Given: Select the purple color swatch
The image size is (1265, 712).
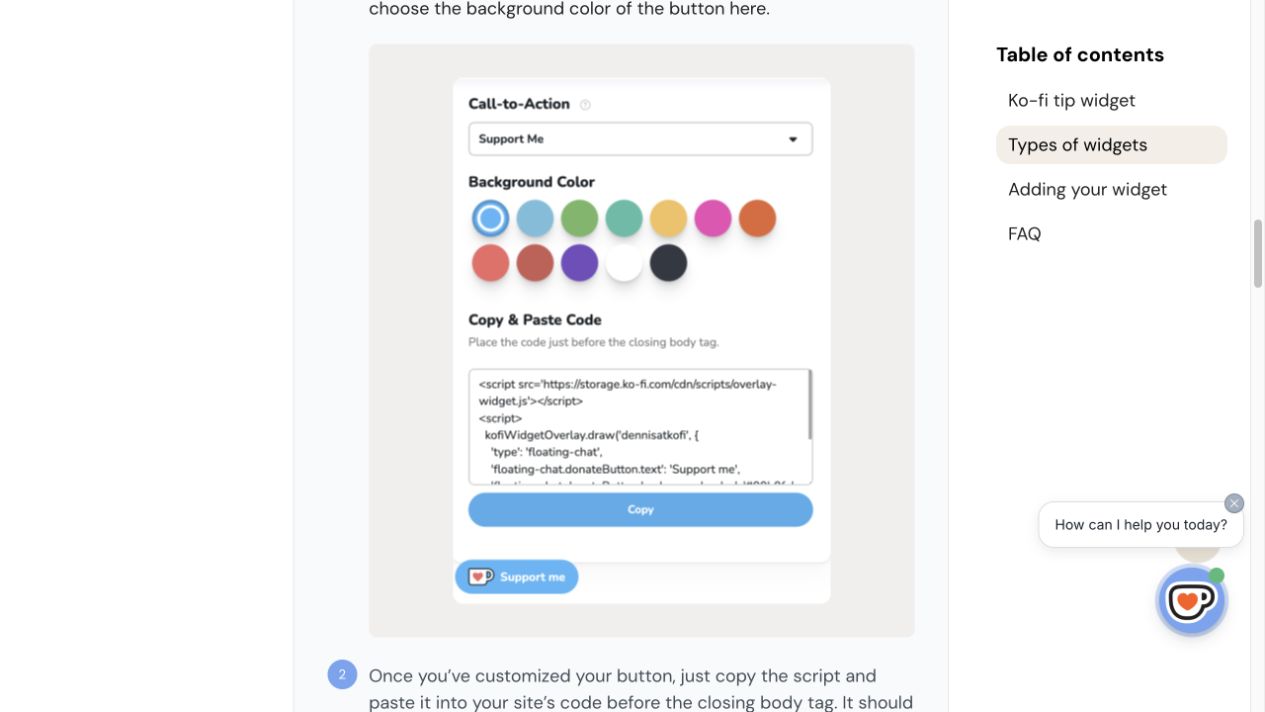Looking at the screenshot, I should click(x=579, y=263).
